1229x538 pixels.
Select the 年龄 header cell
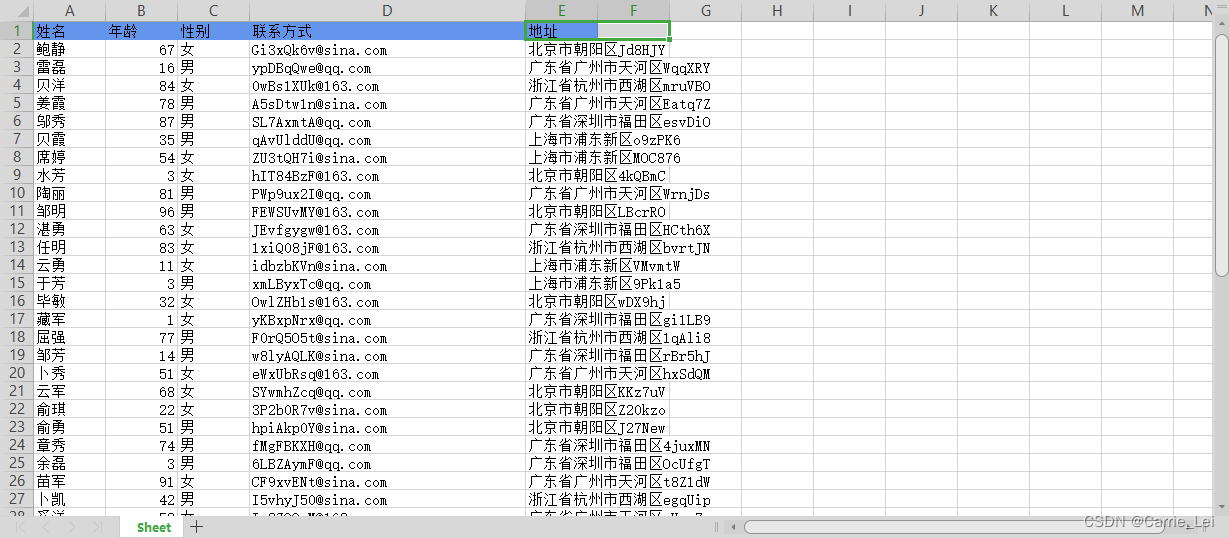click(x=141, y=31)
